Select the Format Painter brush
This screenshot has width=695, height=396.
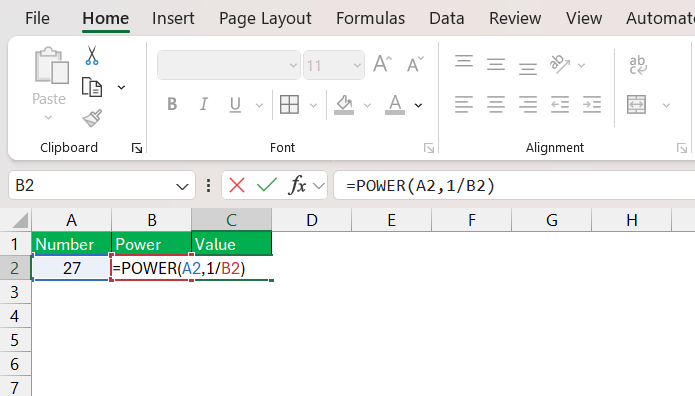(x=92, y=118)
